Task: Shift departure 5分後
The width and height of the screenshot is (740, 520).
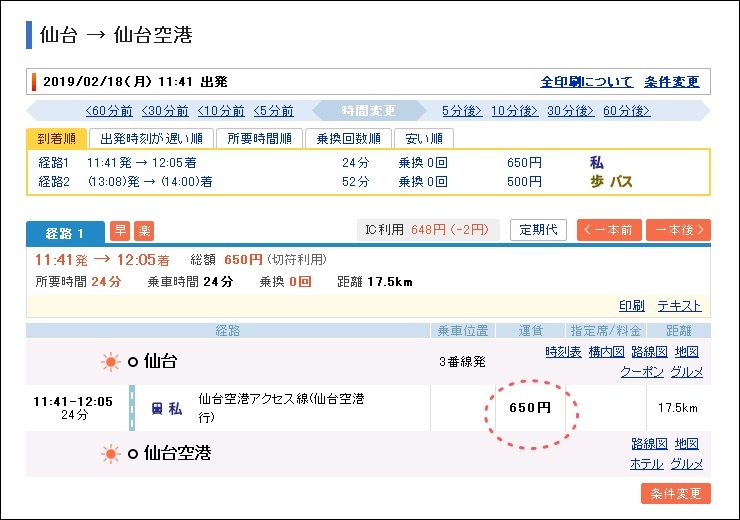Action: (x=462, y=111)
